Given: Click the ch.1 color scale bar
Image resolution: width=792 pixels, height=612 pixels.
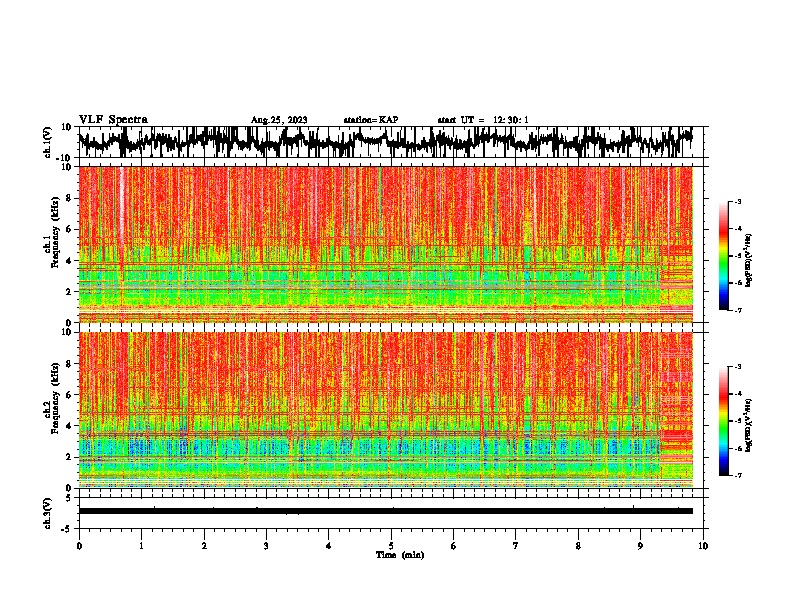Looking at the screenshot, I should pos(723,256).
